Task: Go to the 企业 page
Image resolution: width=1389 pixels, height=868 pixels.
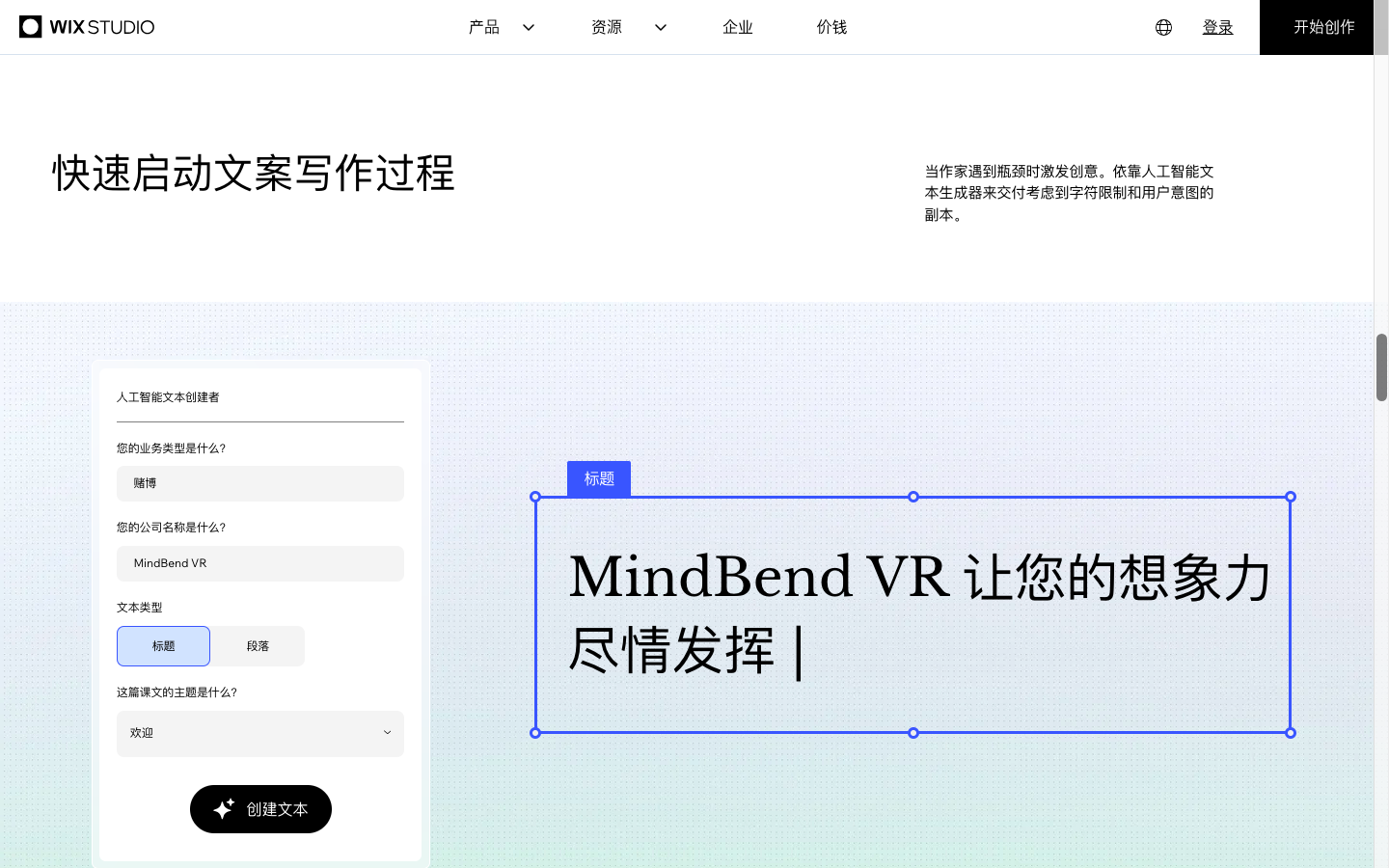Action: (738, 27)
